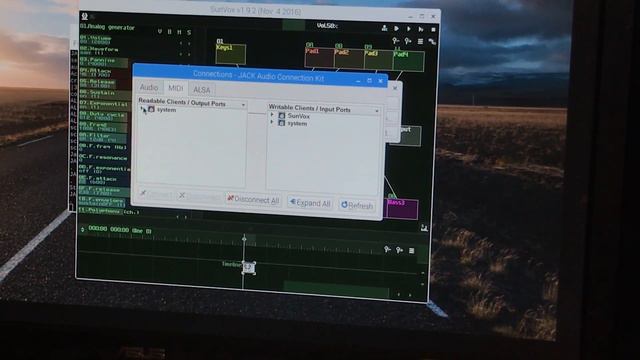Click the 05.Release controller slider

104,84
